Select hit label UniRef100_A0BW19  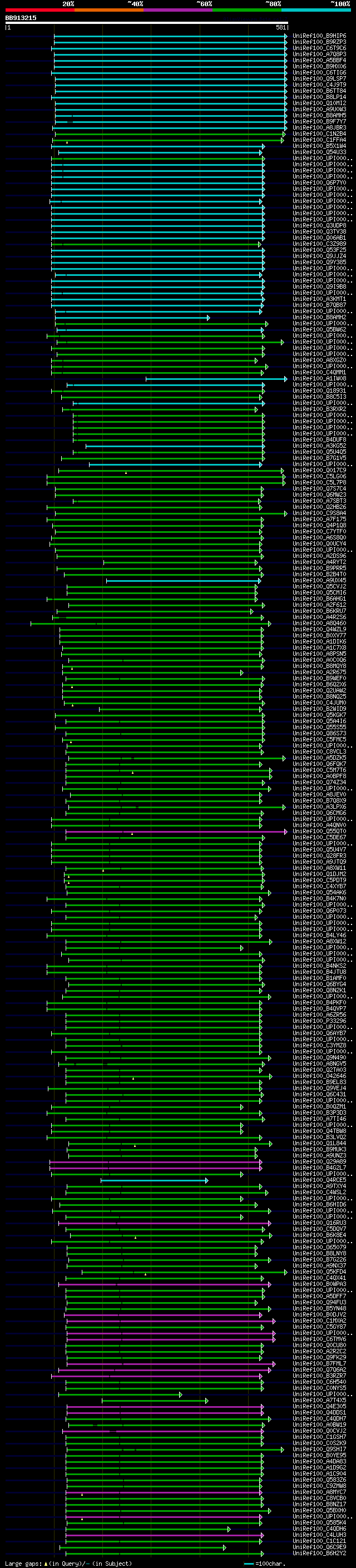(x=319, y=1424)
